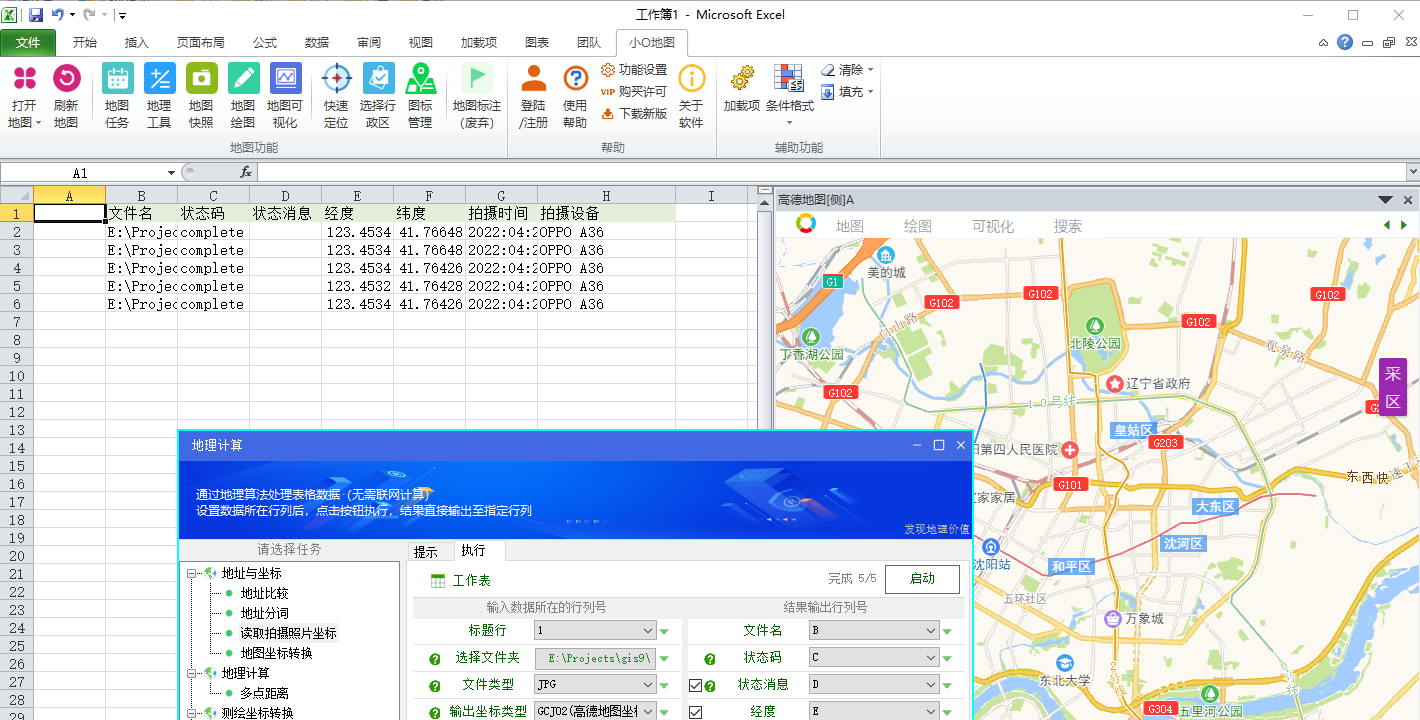This screenshot has width=1420, height=720.
Task: Click the 选择文件夹 path field
Action: coord(595,658)
